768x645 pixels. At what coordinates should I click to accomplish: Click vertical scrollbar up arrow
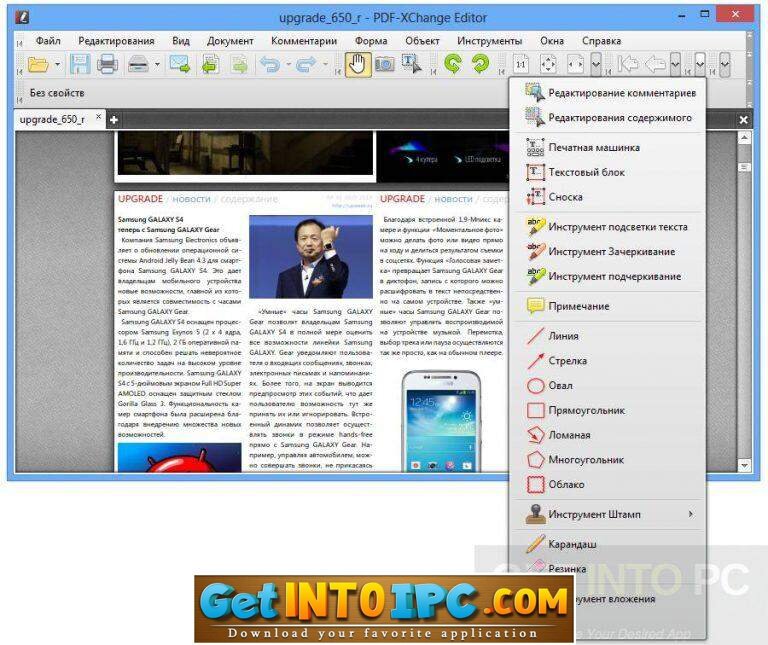[x=744, y=139]
